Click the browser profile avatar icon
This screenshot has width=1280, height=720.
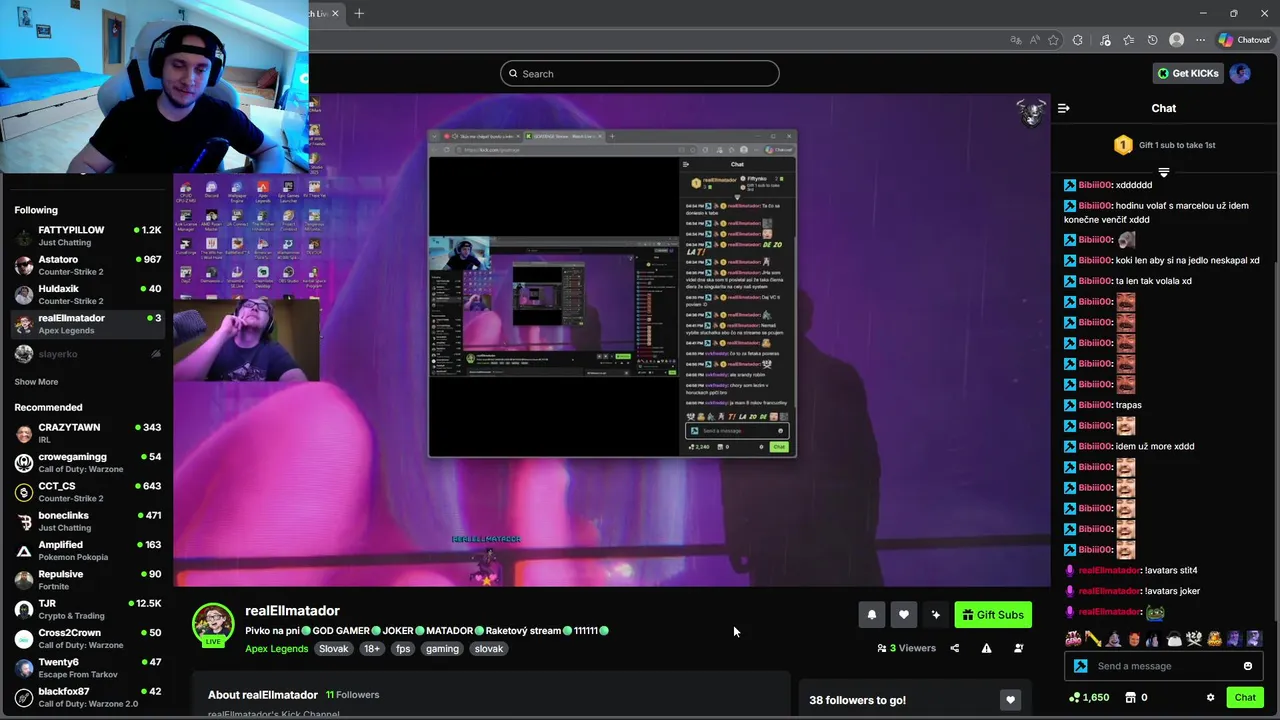click(x=1176, y=40)
